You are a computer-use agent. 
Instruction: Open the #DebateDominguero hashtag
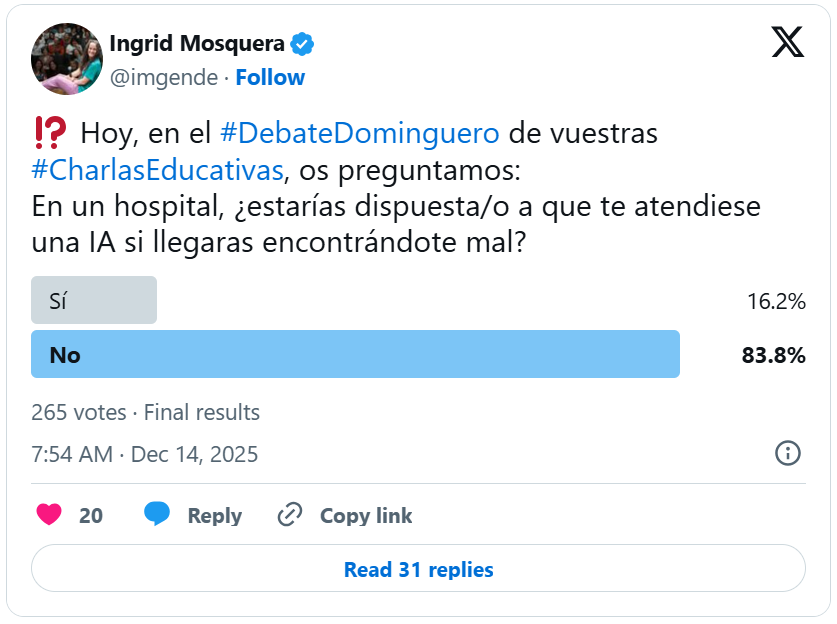pyautogui.click(x=359, y=133)
